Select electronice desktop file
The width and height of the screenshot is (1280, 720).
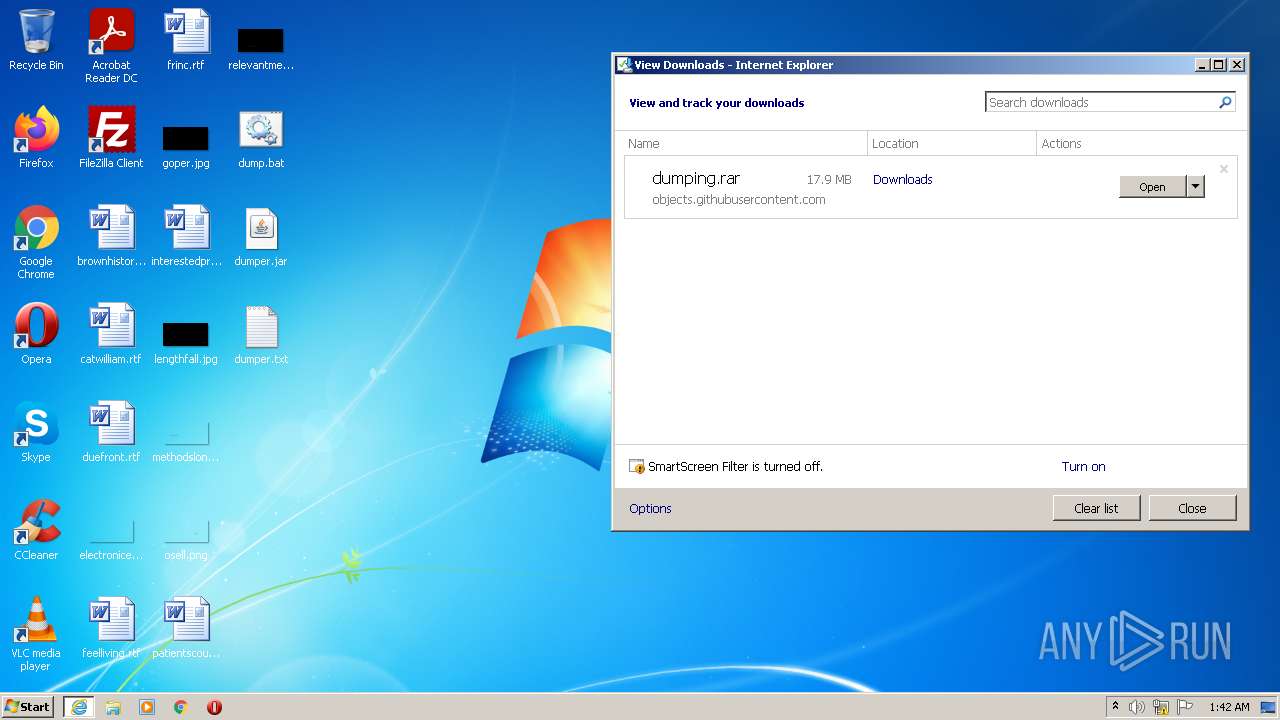pos(111,540)
